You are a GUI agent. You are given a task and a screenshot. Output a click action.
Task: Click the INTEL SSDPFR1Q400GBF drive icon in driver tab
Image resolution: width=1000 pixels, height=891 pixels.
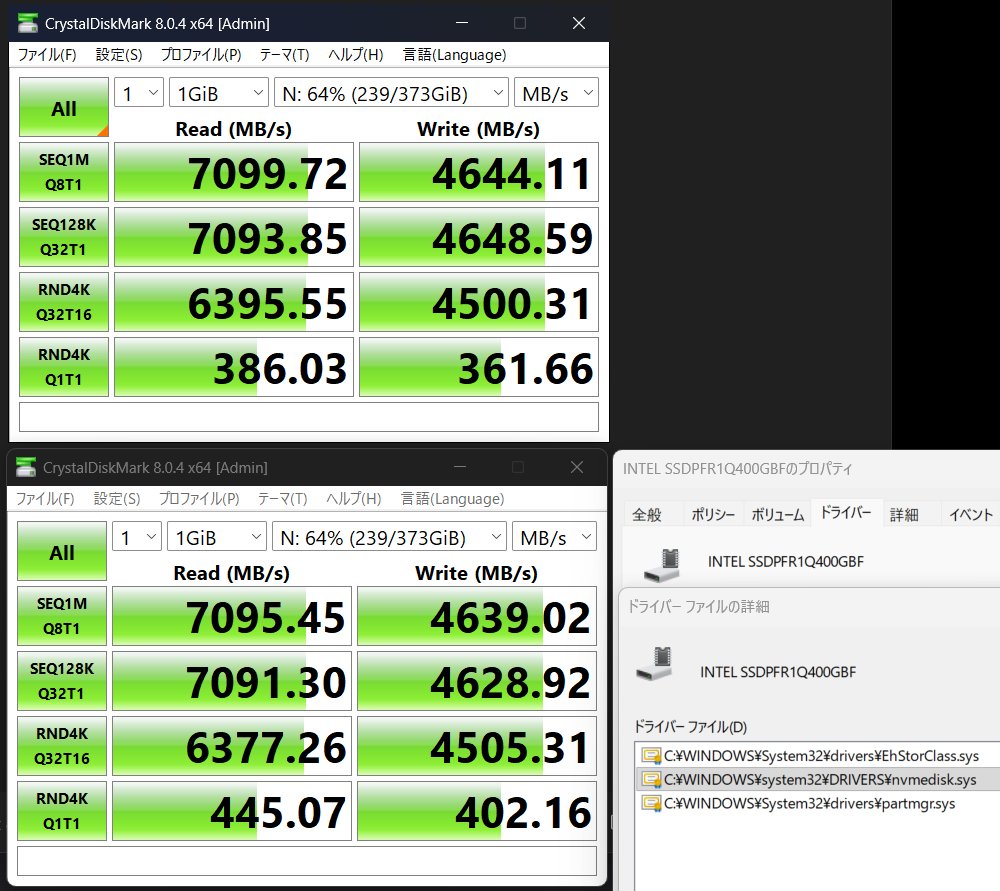click(663, 564)
